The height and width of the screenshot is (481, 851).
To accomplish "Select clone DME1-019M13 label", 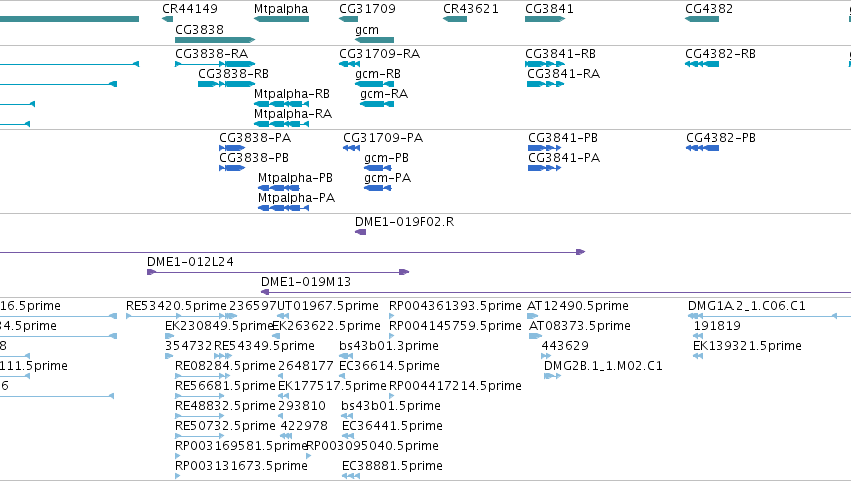I will point(306,282).
